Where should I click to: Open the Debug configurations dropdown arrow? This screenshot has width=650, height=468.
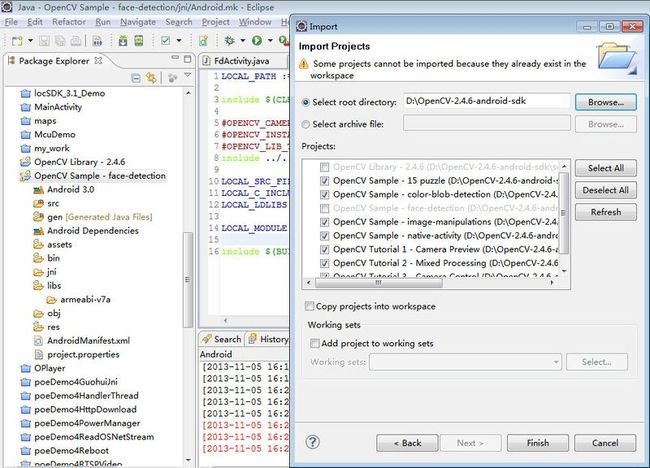point(243,41)
